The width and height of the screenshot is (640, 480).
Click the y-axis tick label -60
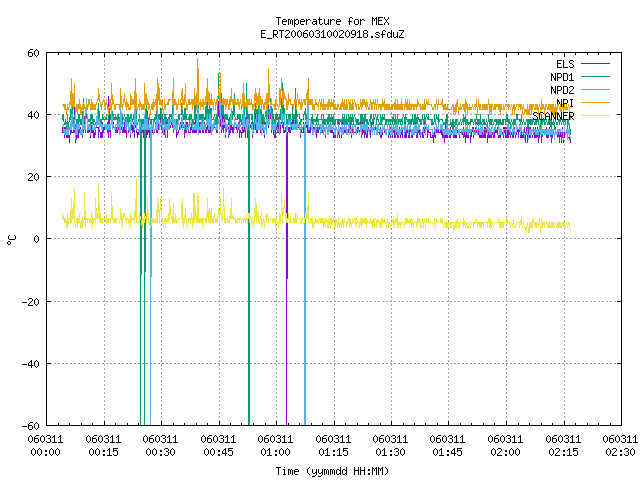click(x=31, y=426)
